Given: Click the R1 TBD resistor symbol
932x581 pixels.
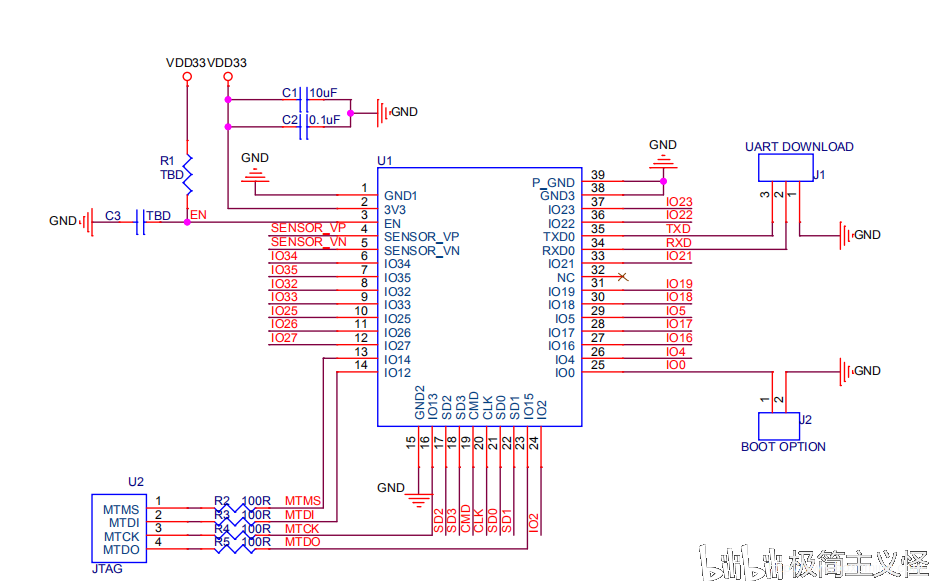Looking at the screenshot, I should tap(187, 174).
